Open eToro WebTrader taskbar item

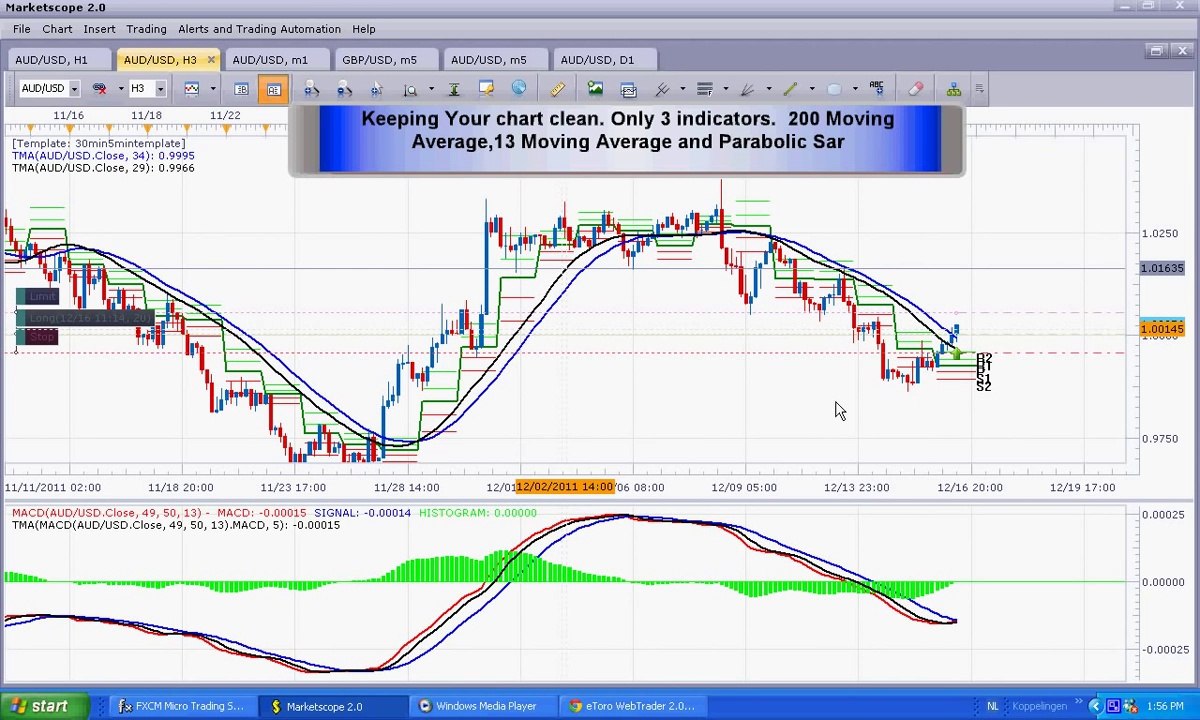tap(631, 706)
